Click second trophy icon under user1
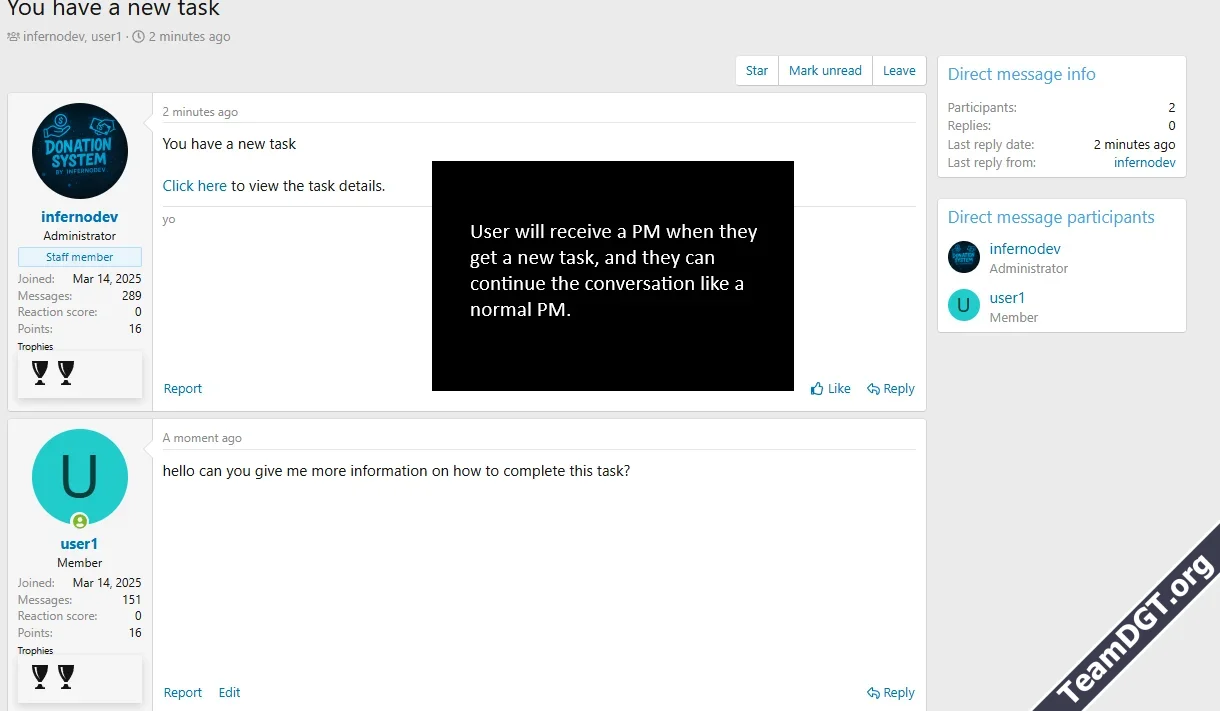This screenshot has width=1220, height=711. [66, 677]
